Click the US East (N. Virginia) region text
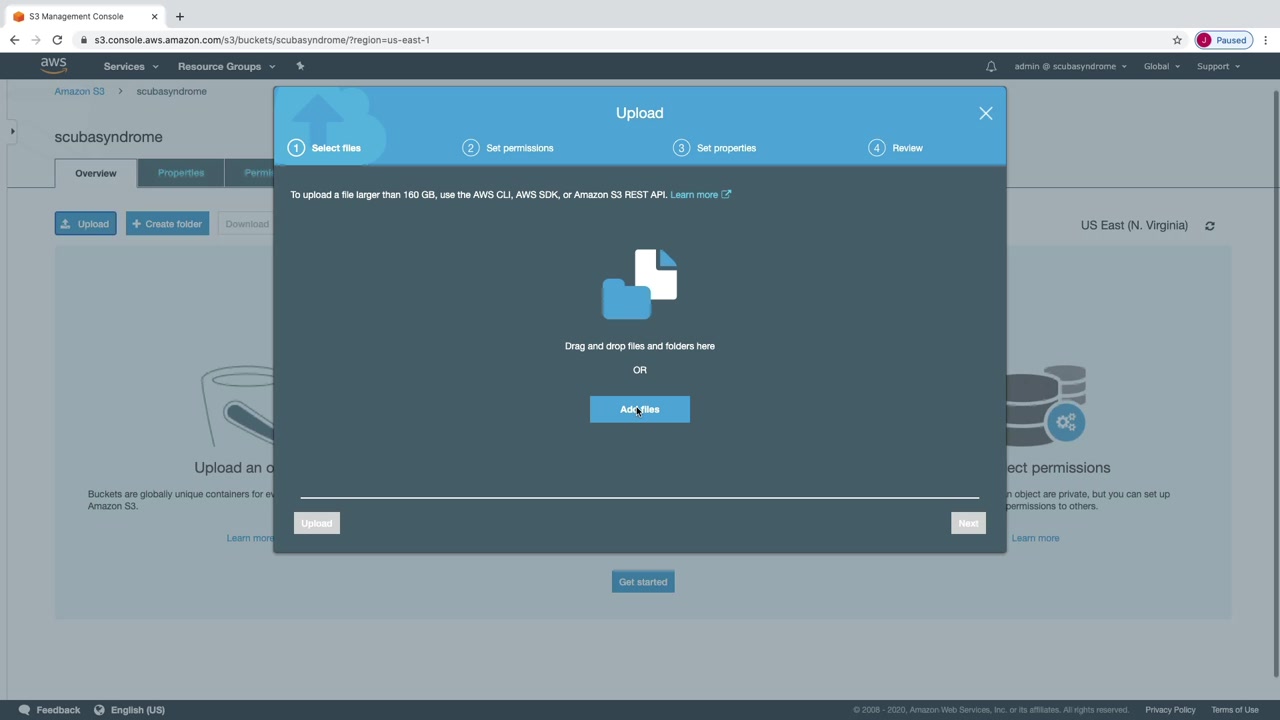This screenshot has height=720, width=1280. point(1134,225)
